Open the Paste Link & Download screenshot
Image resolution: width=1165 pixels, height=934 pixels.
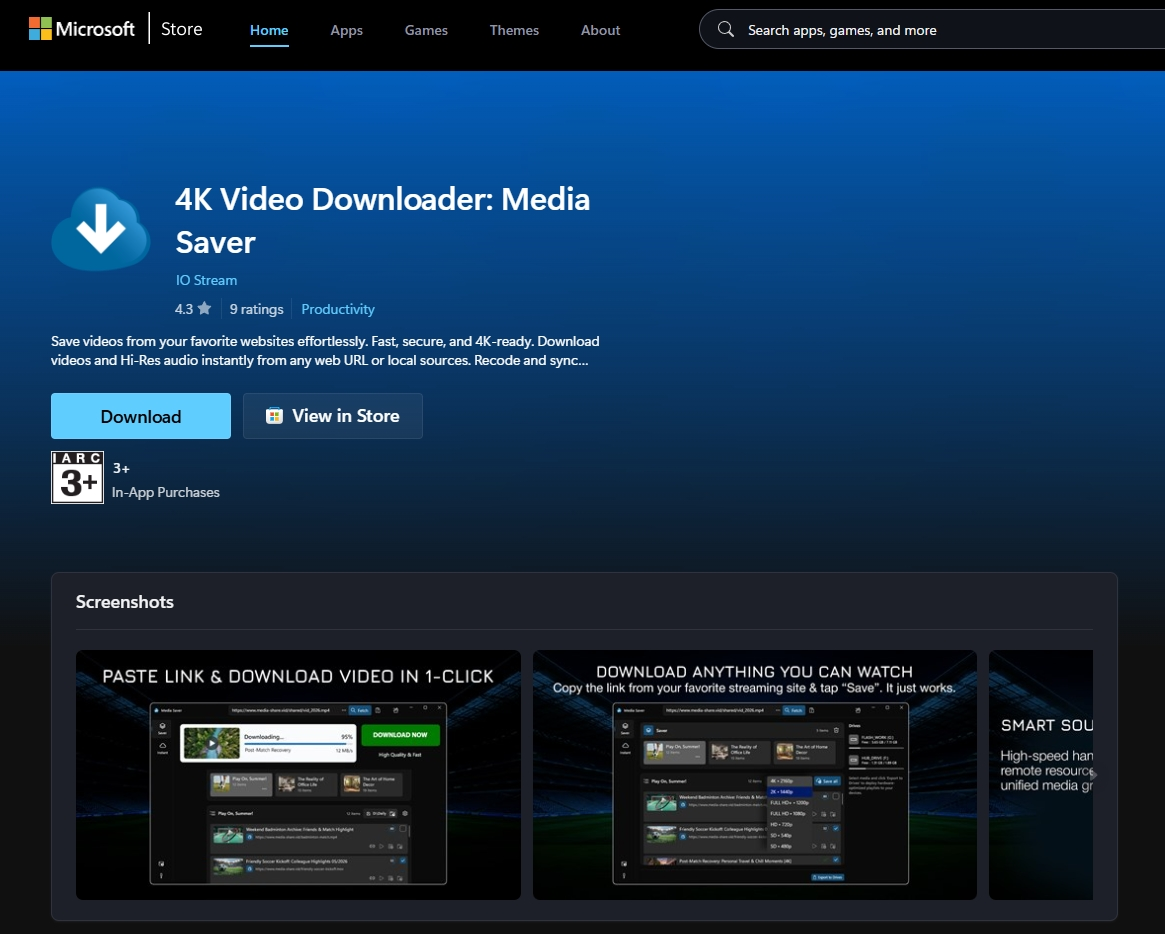298,775
